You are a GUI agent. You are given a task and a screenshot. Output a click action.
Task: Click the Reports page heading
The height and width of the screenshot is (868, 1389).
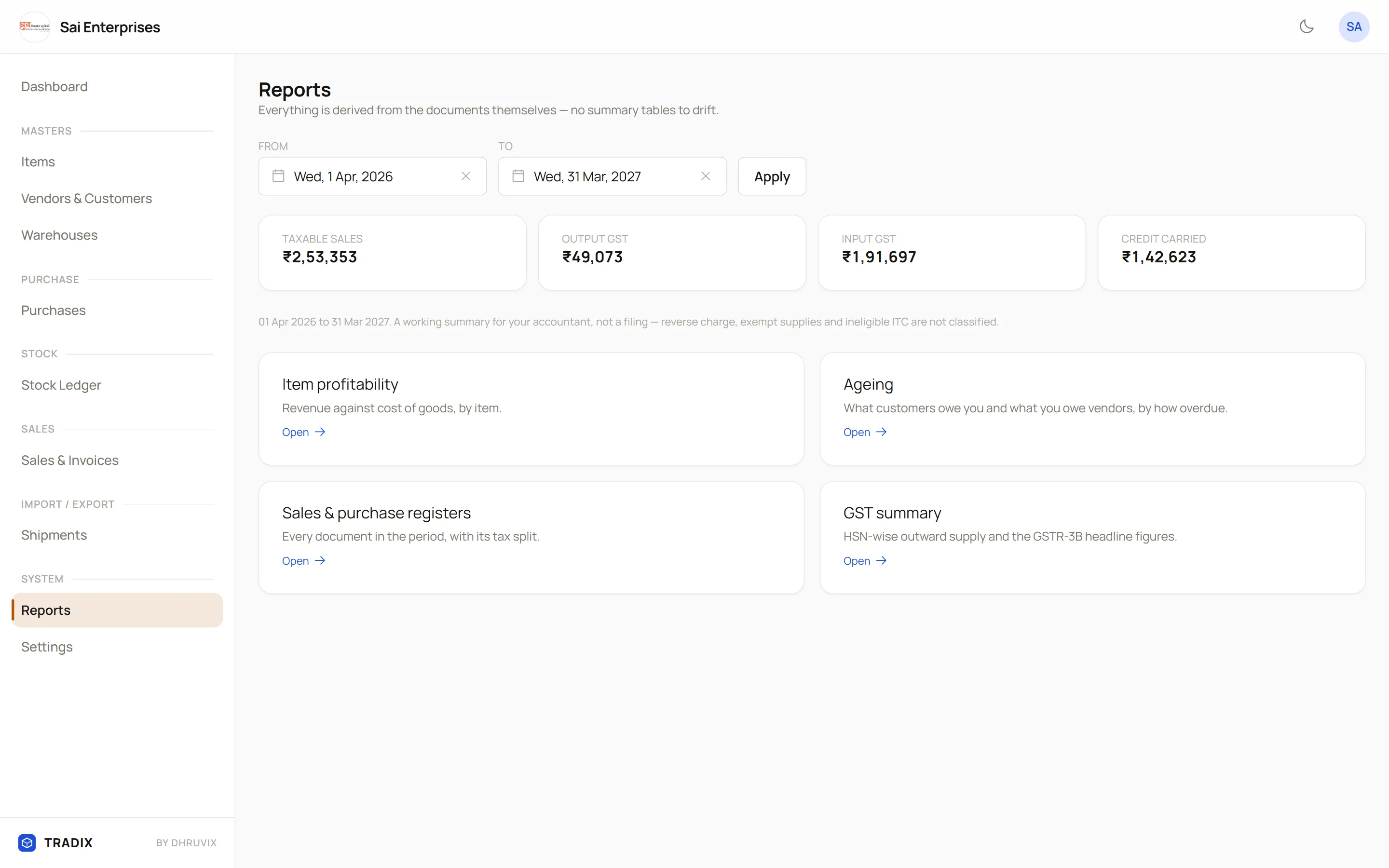click(x=295, y=90)
